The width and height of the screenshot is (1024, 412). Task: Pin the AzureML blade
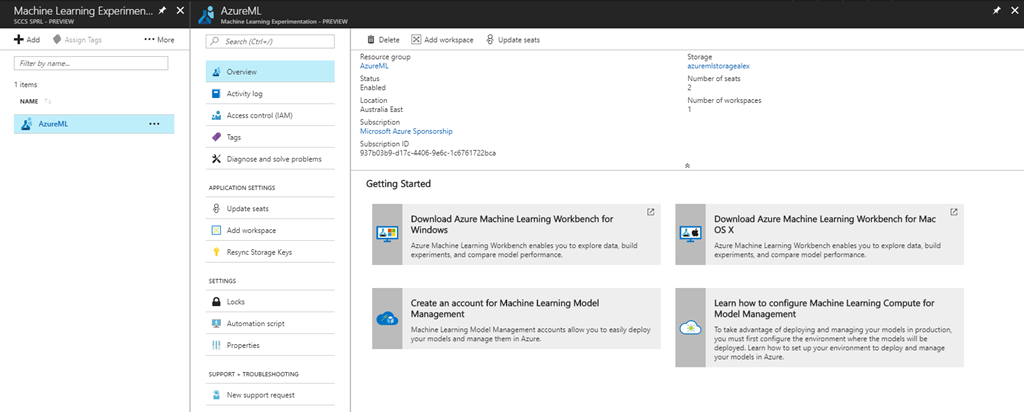pyautogui.click(x=997, y=11)
